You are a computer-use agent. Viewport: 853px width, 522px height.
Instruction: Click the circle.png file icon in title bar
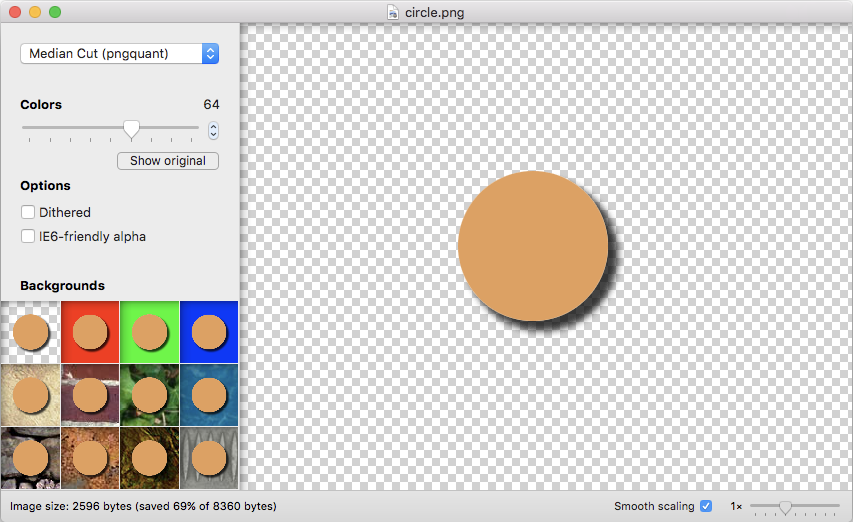point(393,12)
